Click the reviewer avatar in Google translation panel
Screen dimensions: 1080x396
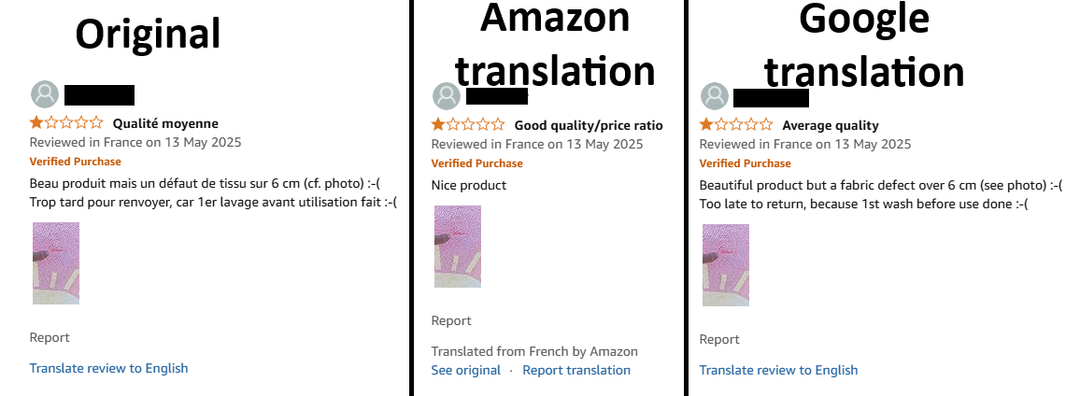(x=714, y=96)
